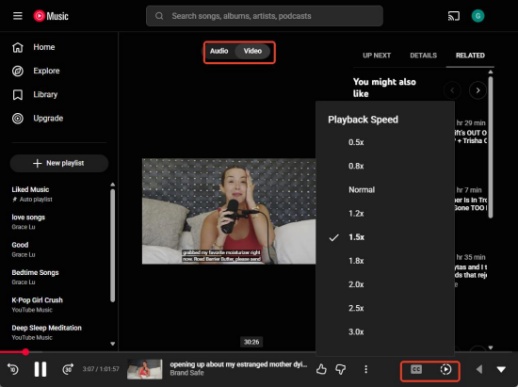Show next recommendations with right chevron
The height and width of the screenshot is (387, 518).
coord(478,90)
